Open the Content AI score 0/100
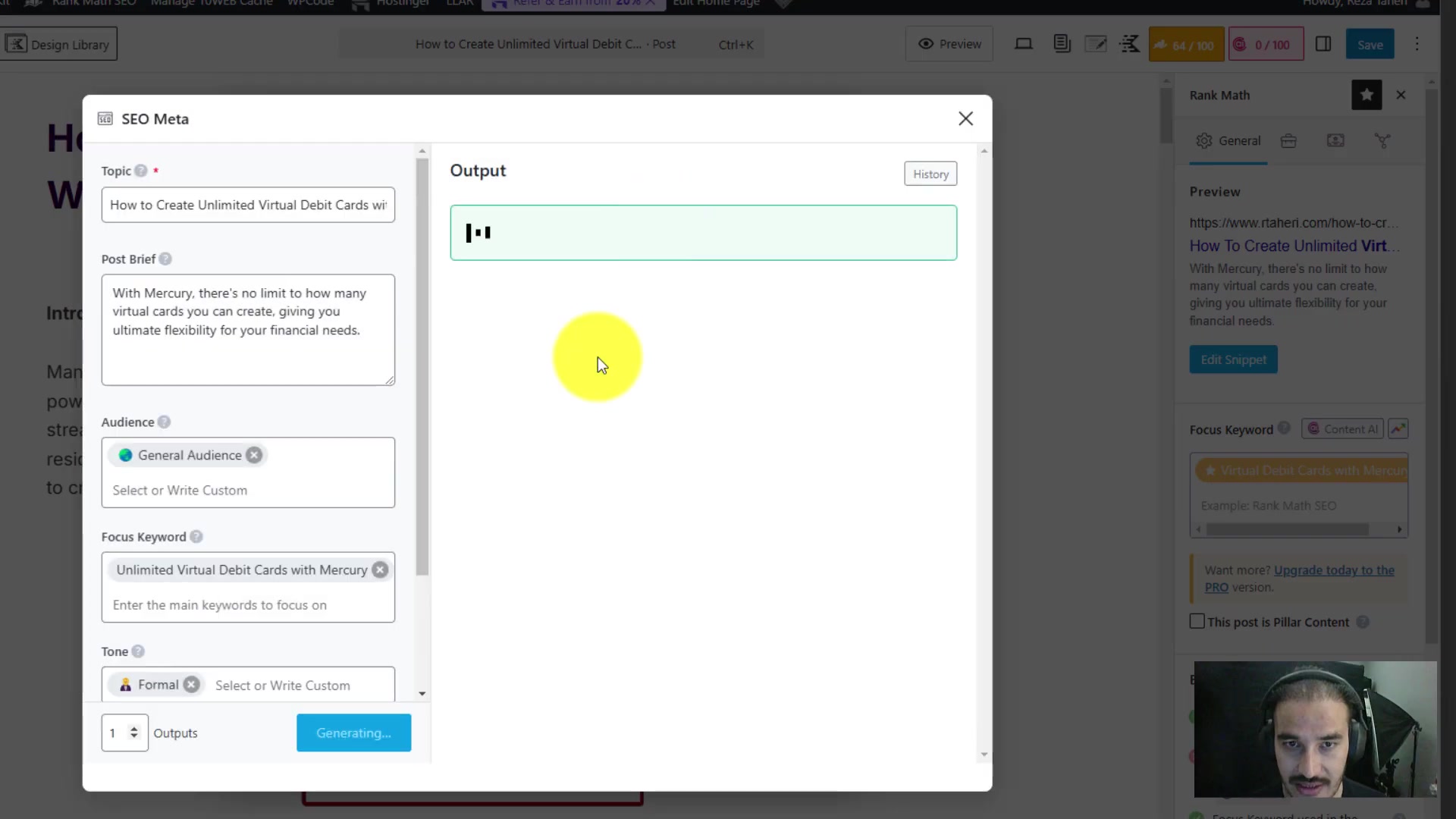 click(x=1266, y=45)
